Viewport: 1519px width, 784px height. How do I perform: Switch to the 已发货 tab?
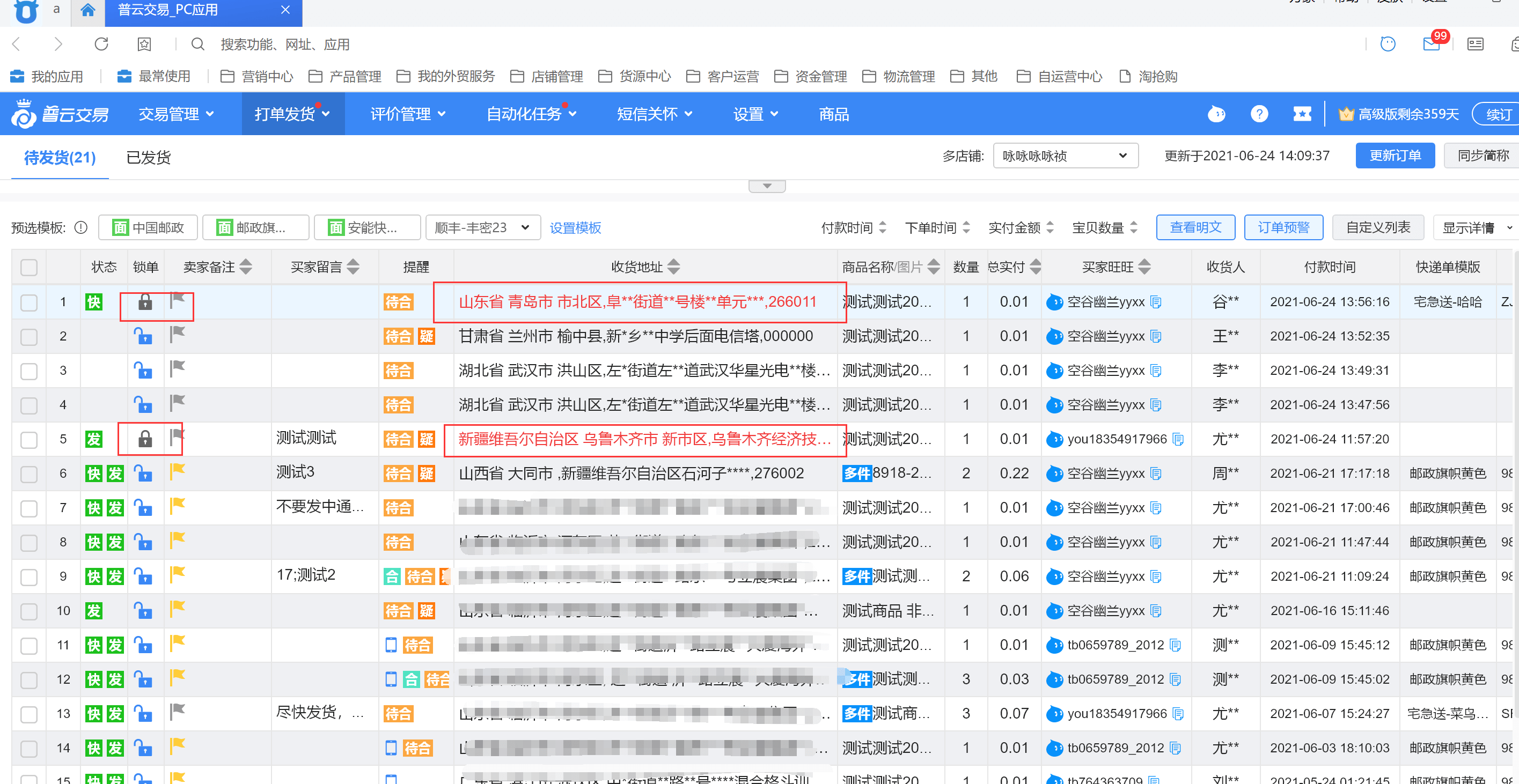point(149,157)
